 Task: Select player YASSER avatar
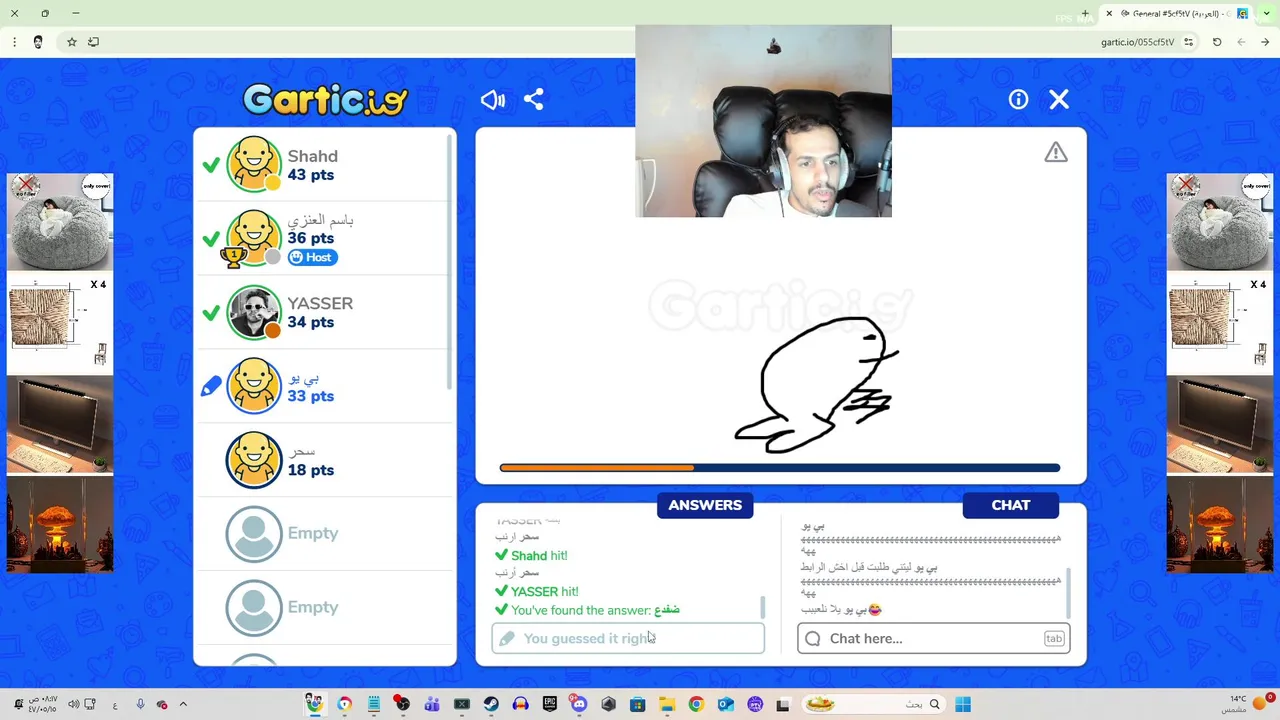coord(254,312)
